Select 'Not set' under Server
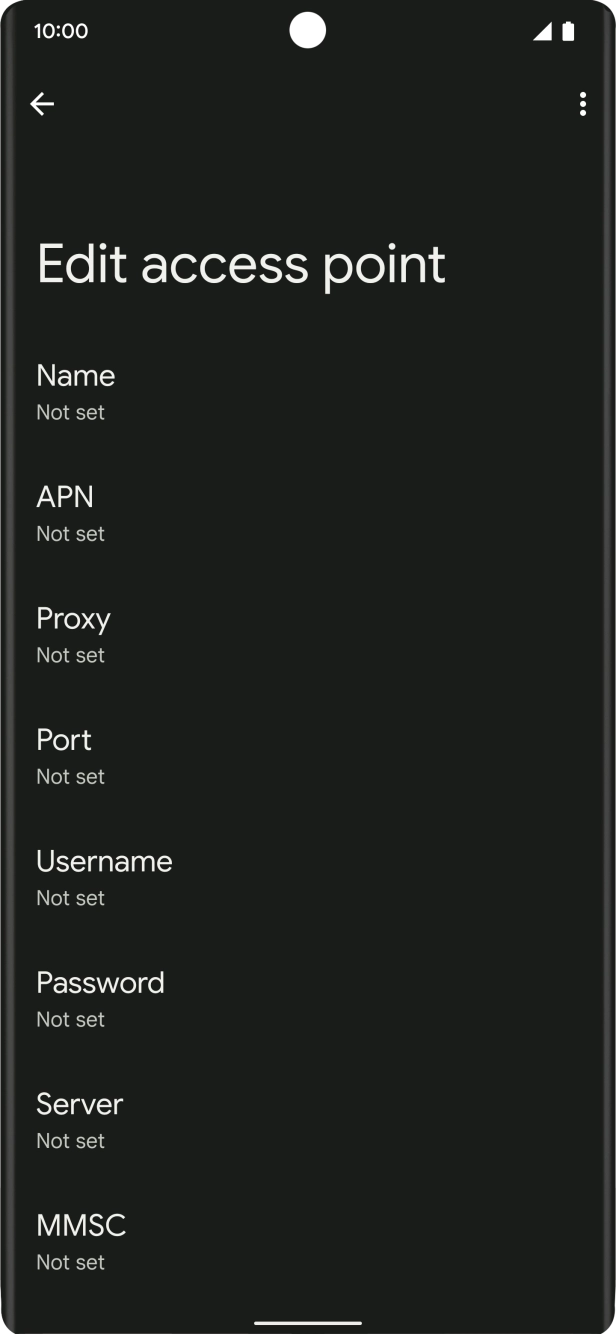The height and width of the screenshot is (1334, 616). coord(70,1141)
